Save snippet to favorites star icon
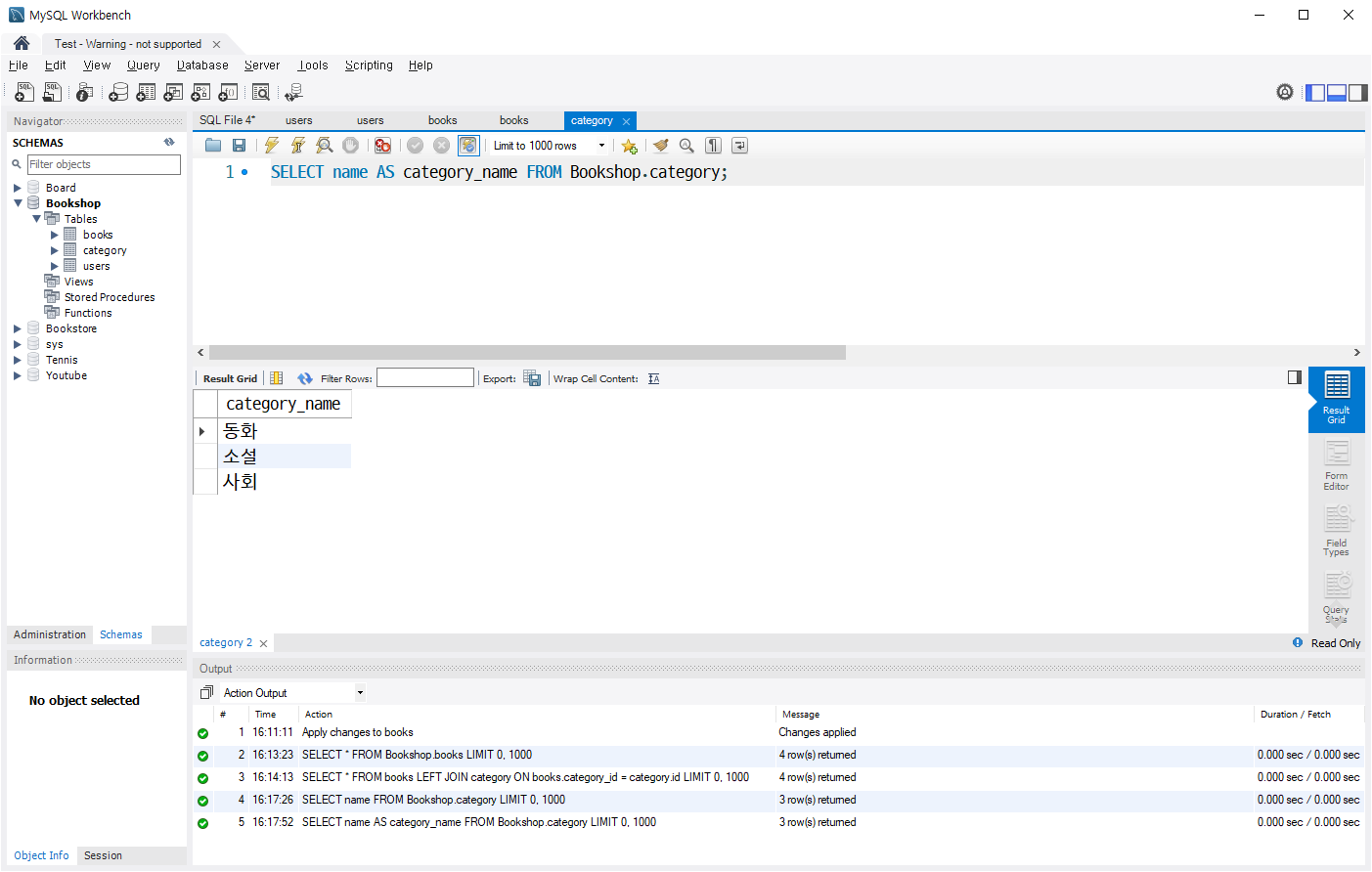 coord(629,146)
